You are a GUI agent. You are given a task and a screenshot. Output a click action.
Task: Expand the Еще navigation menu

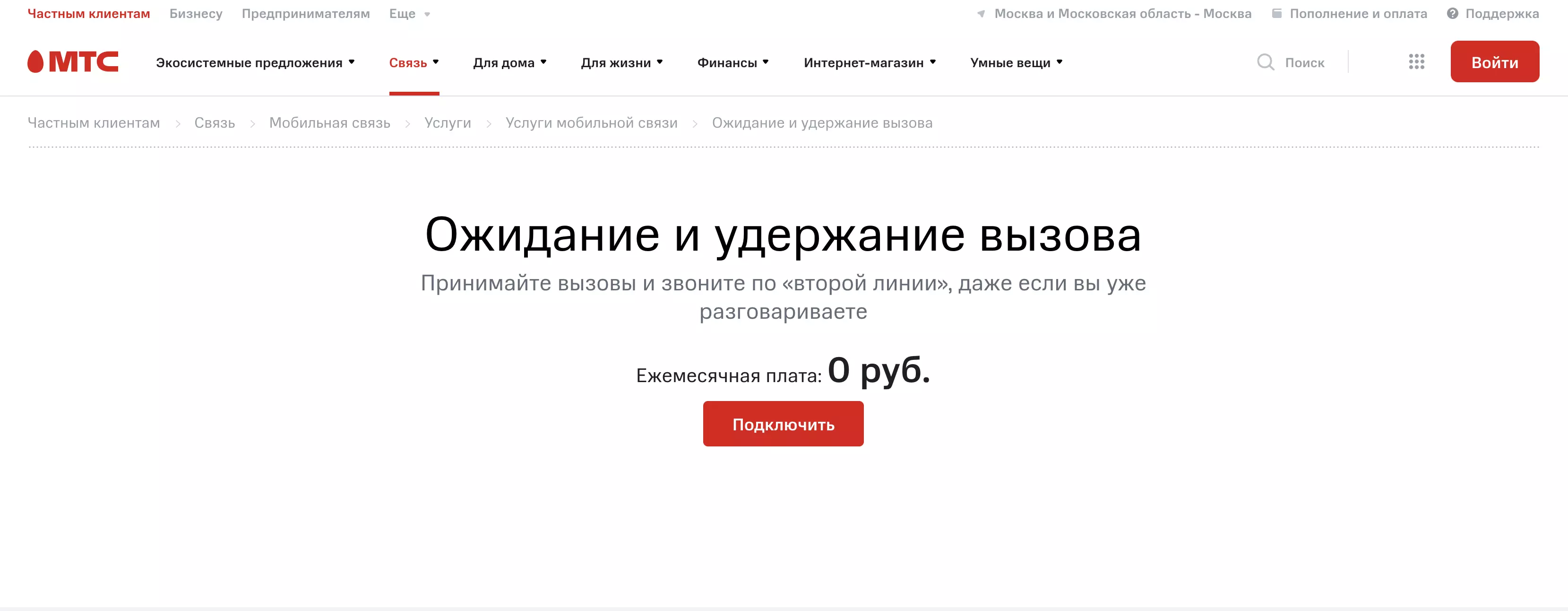pyautogui.click(x=405, y=12)
